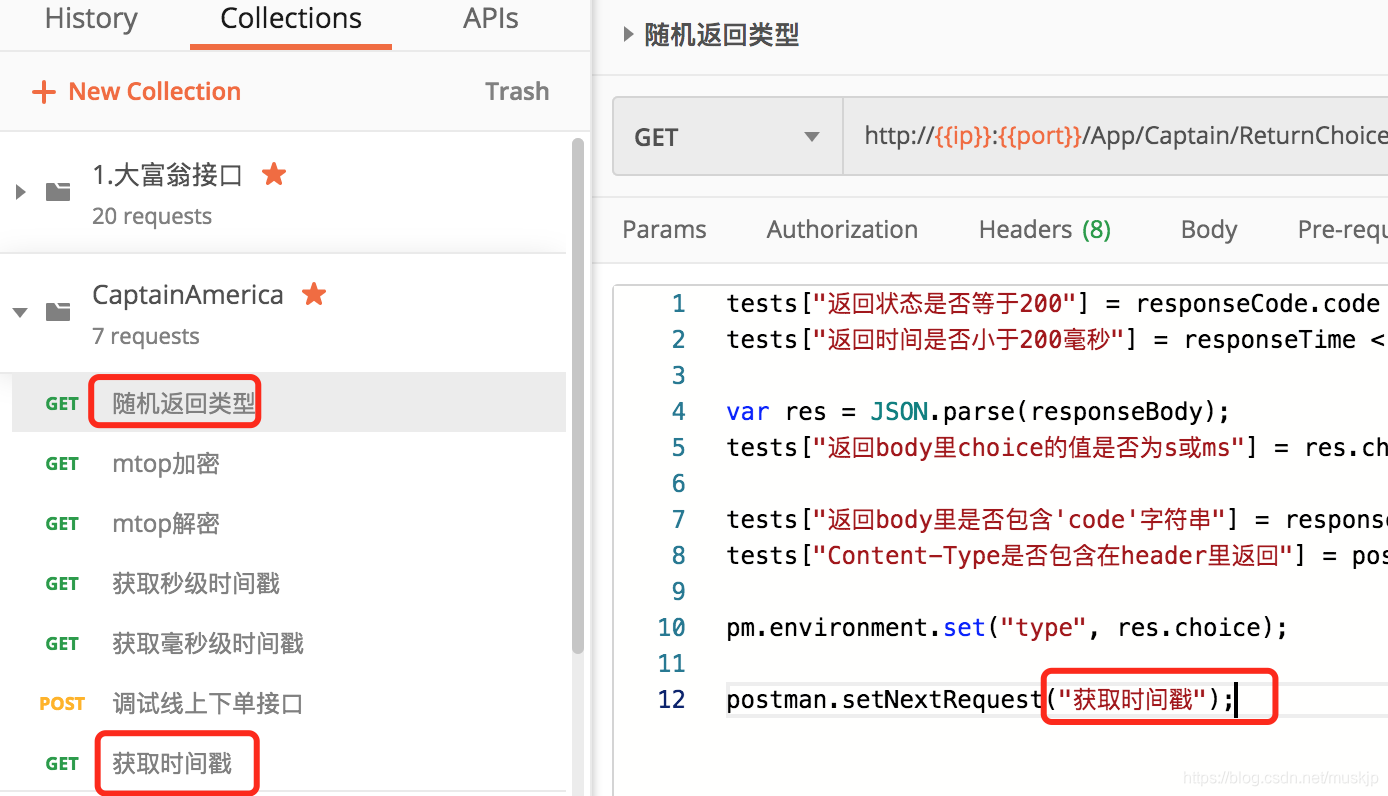The width and height of the screenshot is (1388, 796).
Task: Open the Pre-request Script tab
Action: coord(1342,230)
